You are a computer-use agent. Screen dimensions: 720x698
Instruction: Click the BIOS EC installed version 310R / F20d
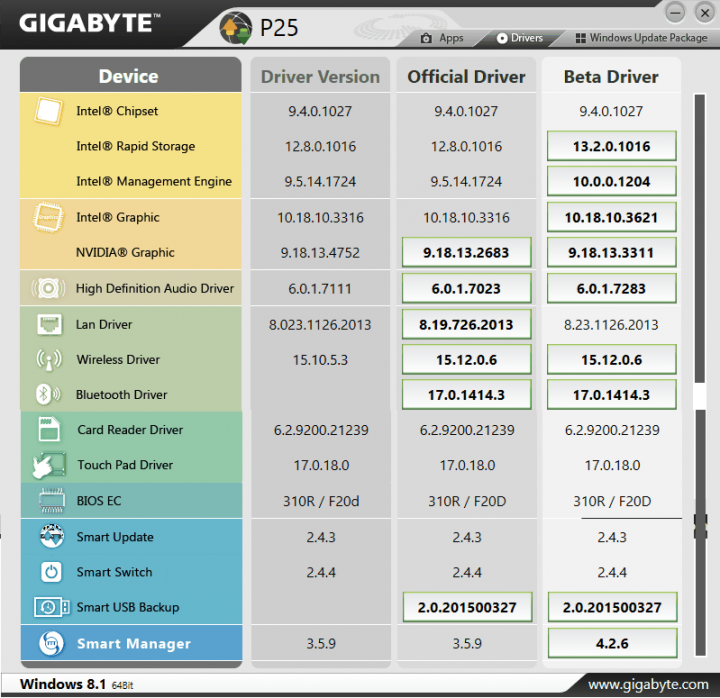[x=321, y=501]
